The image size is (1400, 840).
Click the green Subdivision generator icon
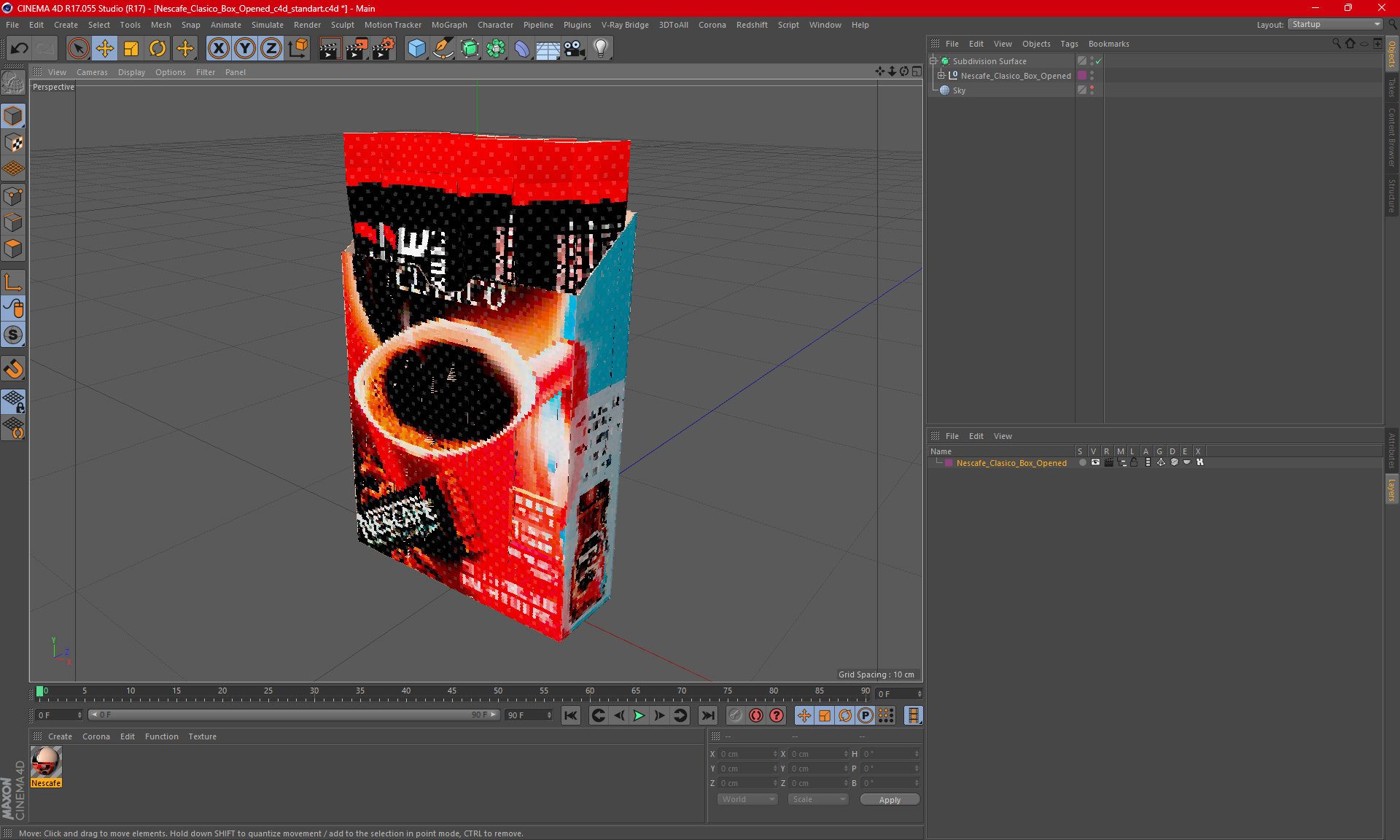tap(470, 48)
